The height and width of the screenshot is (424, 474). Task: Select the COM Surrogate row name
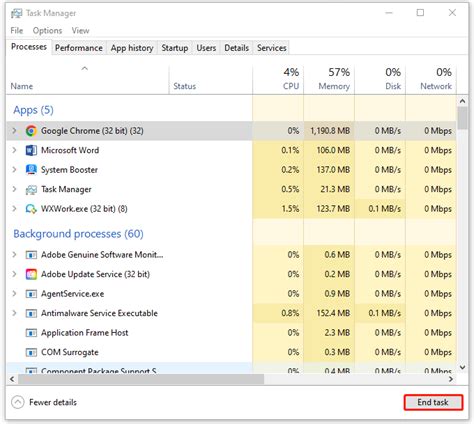click(x=70, y=352)
